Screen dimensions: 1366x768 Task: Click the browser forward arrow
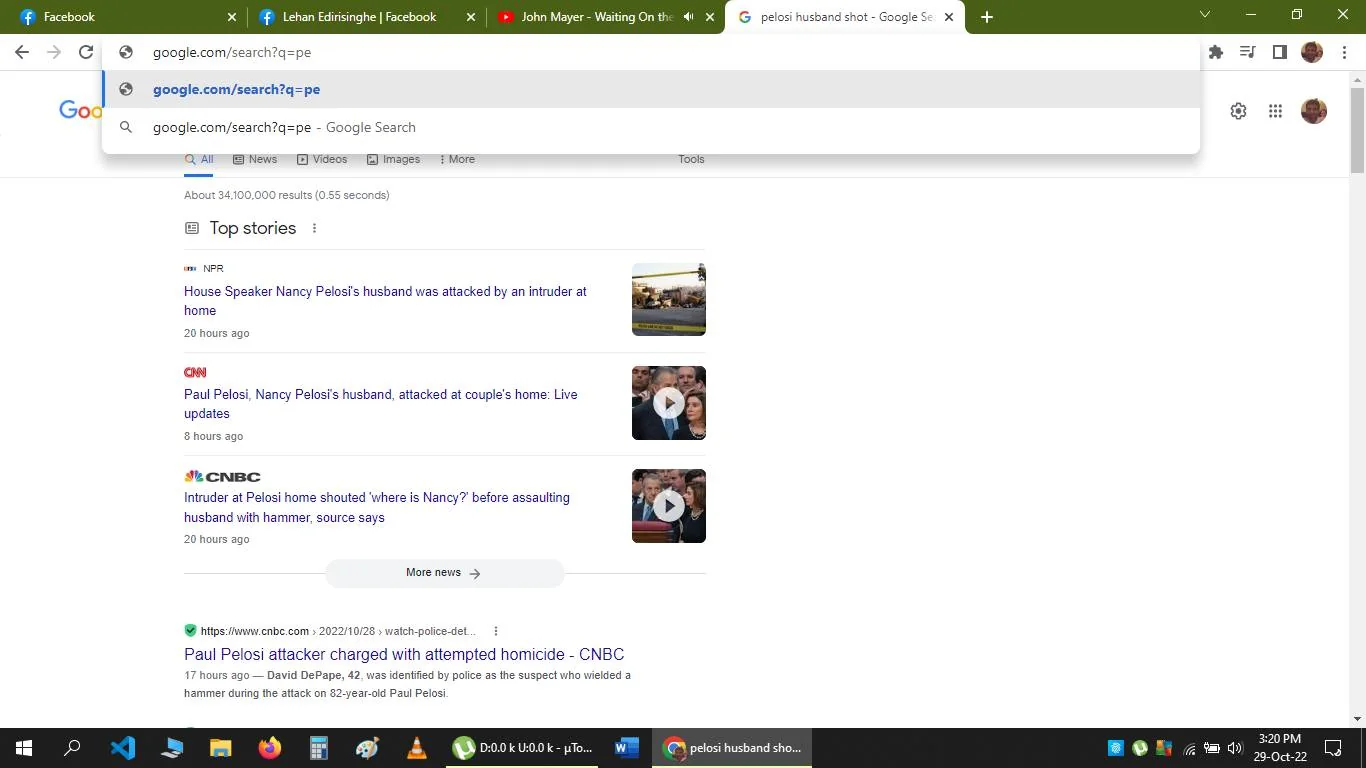point(54,52)
